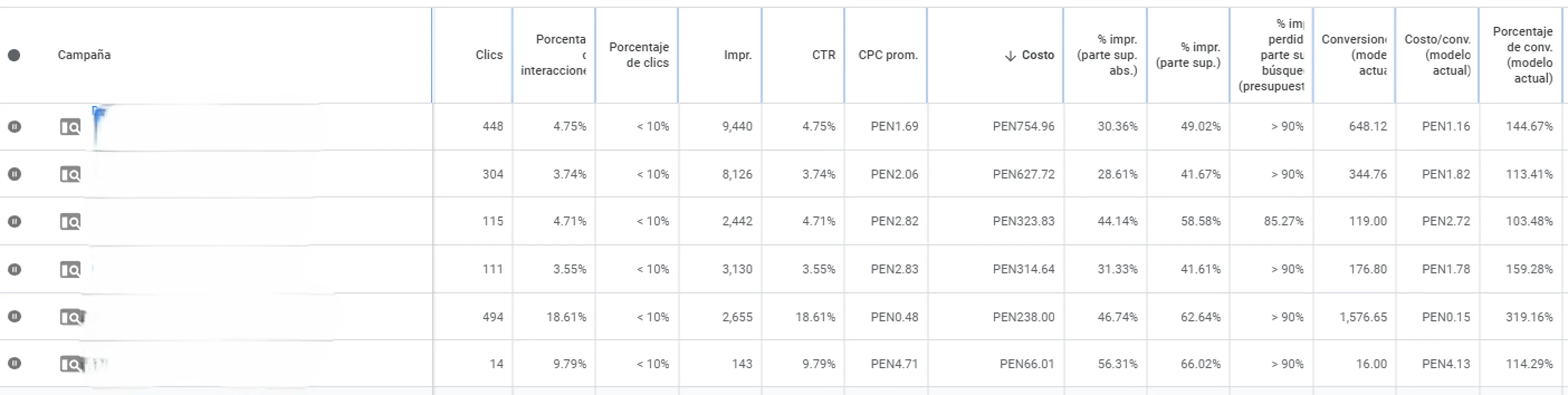1568x395 pixels.
Task: Select all campaigns via the header selection circle
Action: pos(15,55)
